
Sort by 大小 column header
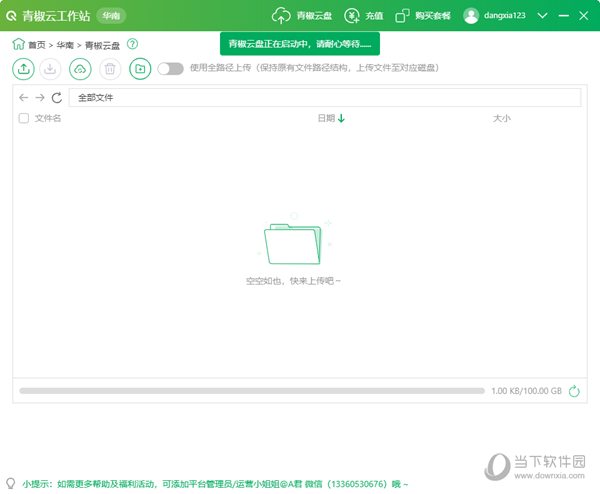coord(502,118)
